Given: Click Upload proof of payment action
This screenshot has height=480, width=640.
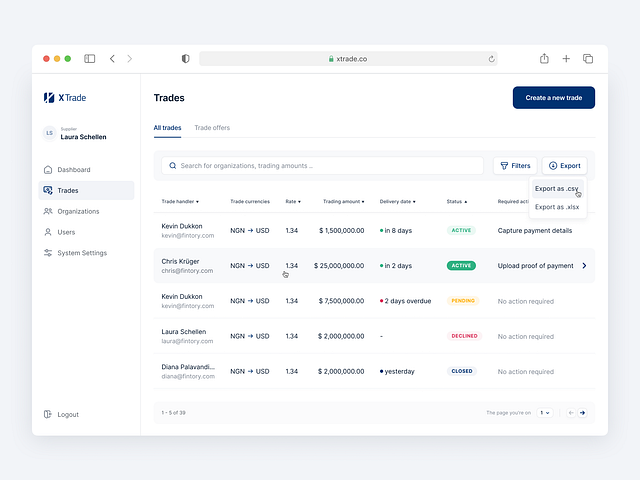Looking at the screenshot, I should click(x=536, y=266).
